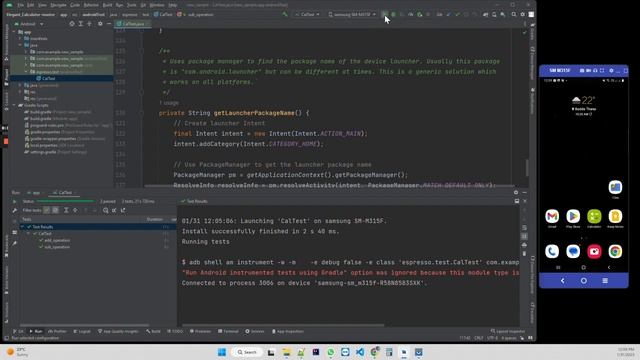Click the export test results icon
This screenshot has width=640, height=360.
tap(123, 210)
